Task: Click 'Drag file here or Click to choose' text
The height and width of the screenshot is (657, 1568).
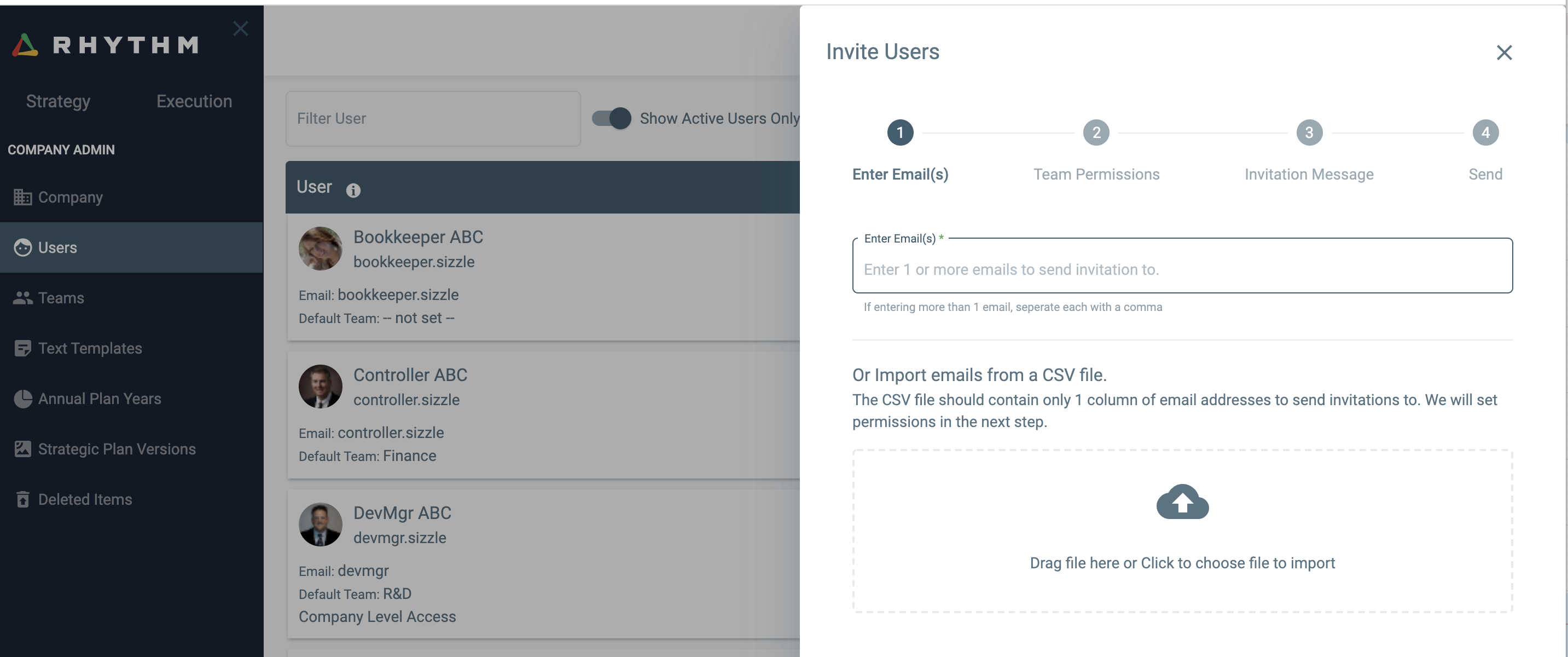Action: tap(1182, 563)
